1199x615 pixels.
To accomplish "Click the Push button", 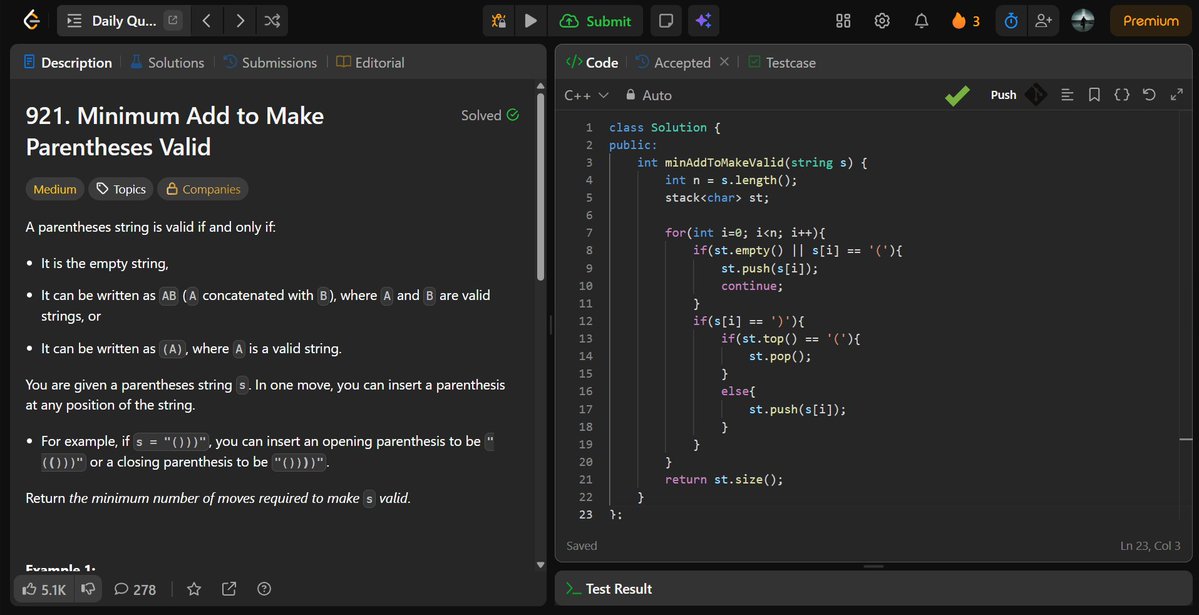I will tap(1003, 96).
